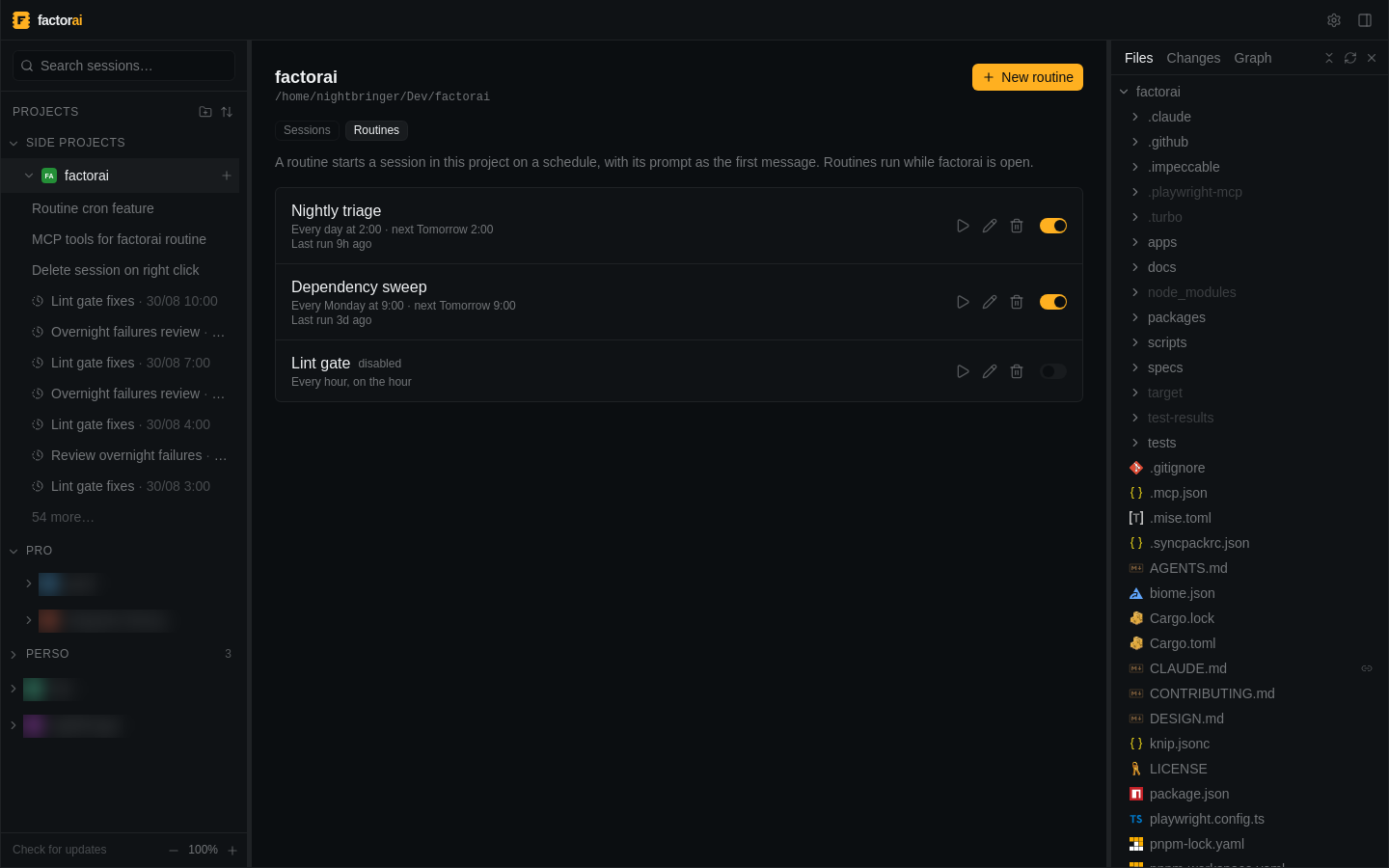Click the sort projects icon
This screenshot has width=1389, height=868.
pos(227,112)
